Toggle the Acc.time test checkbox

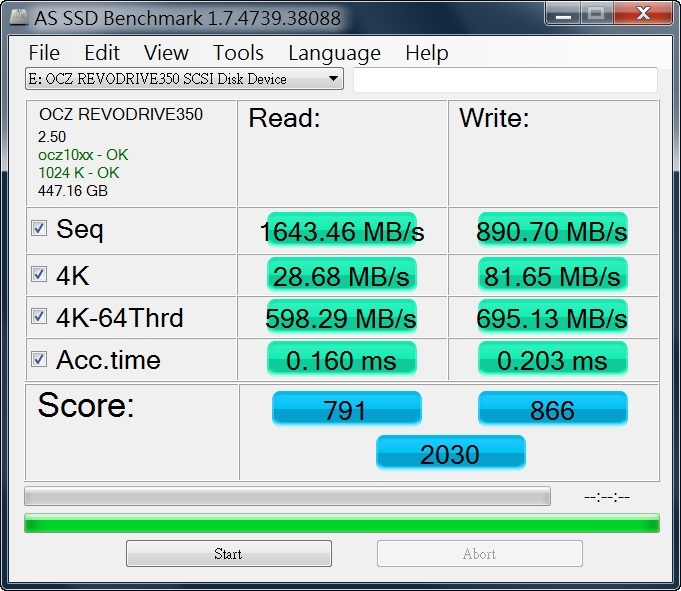click(39, 359)
